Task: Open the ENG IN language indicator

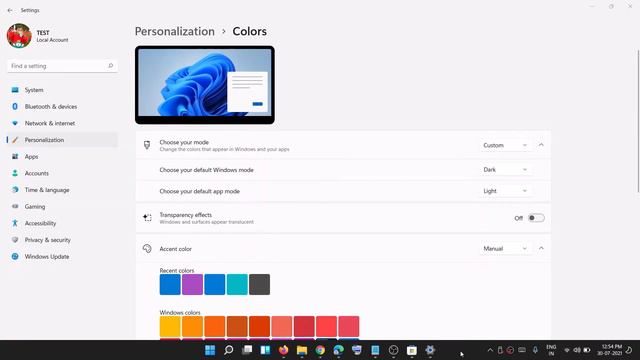Action: click(551, 350)
